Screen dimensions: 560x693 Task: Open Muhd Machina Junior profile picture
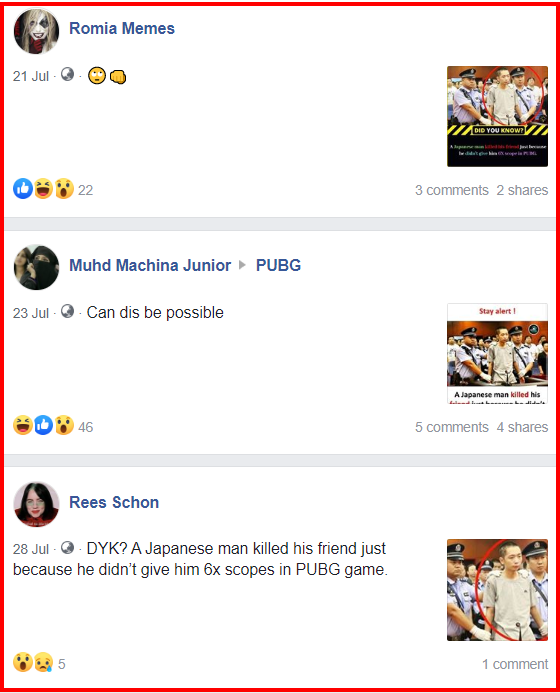click(36, 267)
